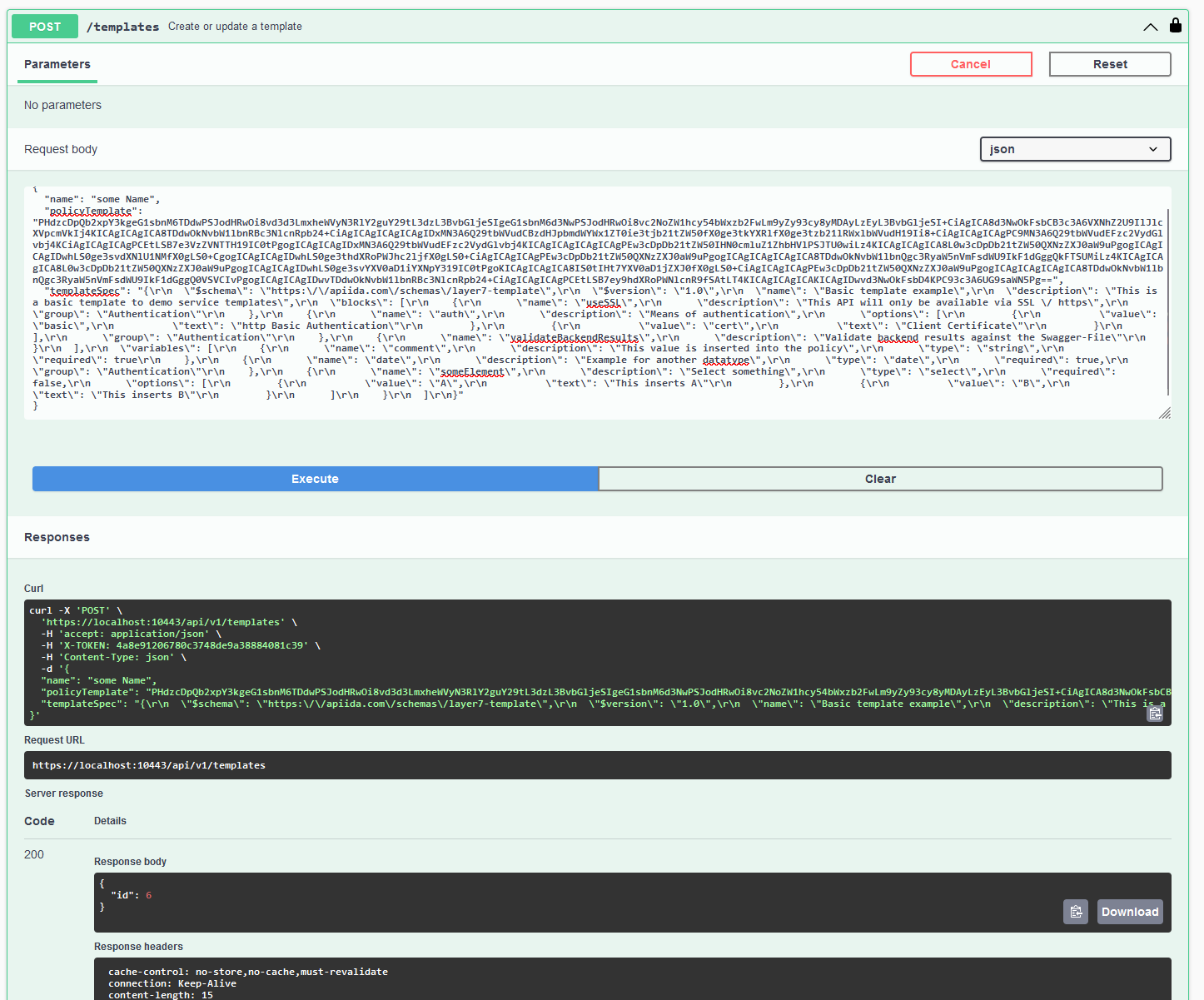Execute the API request
1204x1000 pixels.
click(x=315, y=479)
